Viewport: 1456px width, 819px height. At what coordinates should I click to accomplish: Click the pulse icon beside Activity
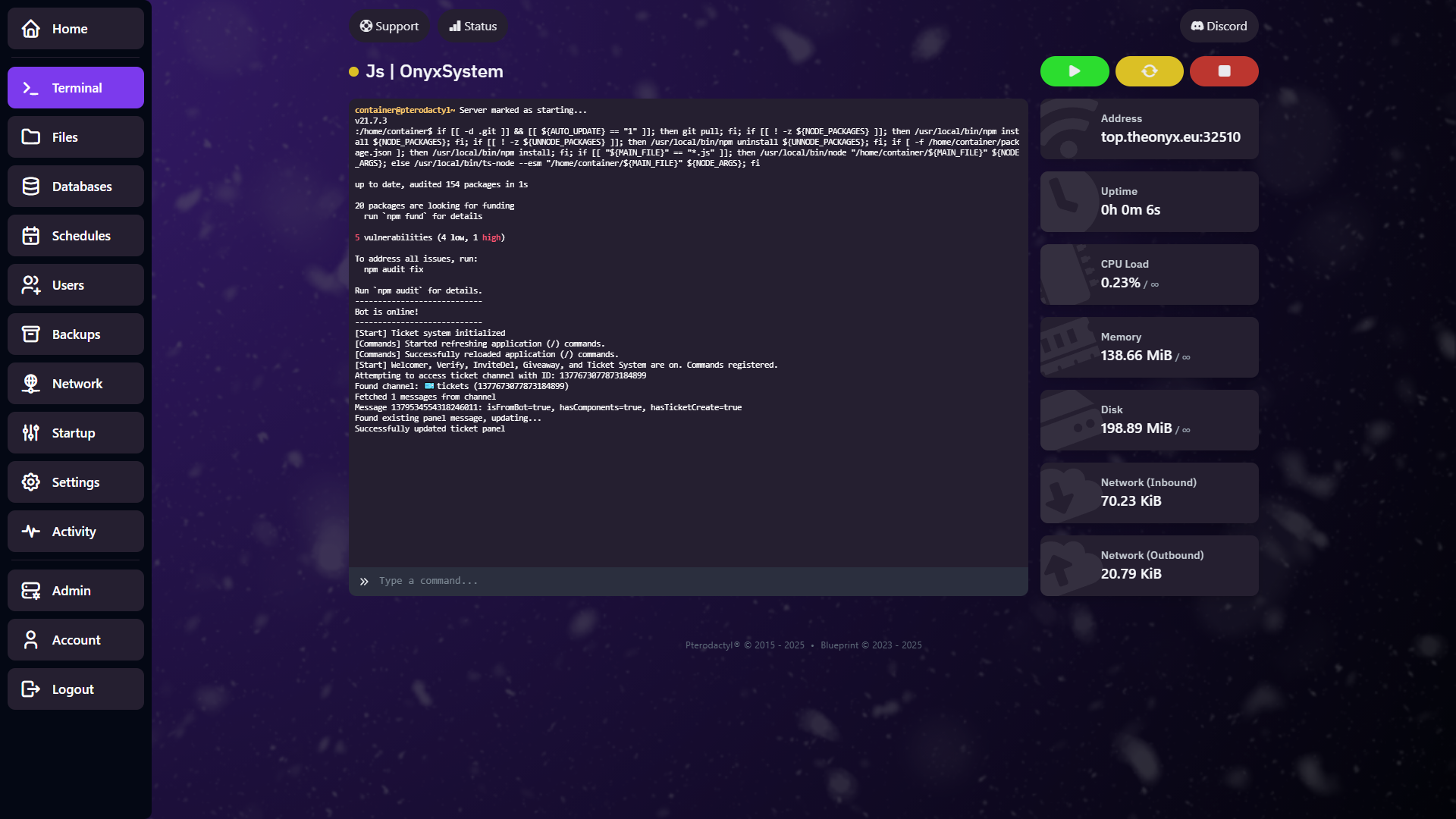31,532
